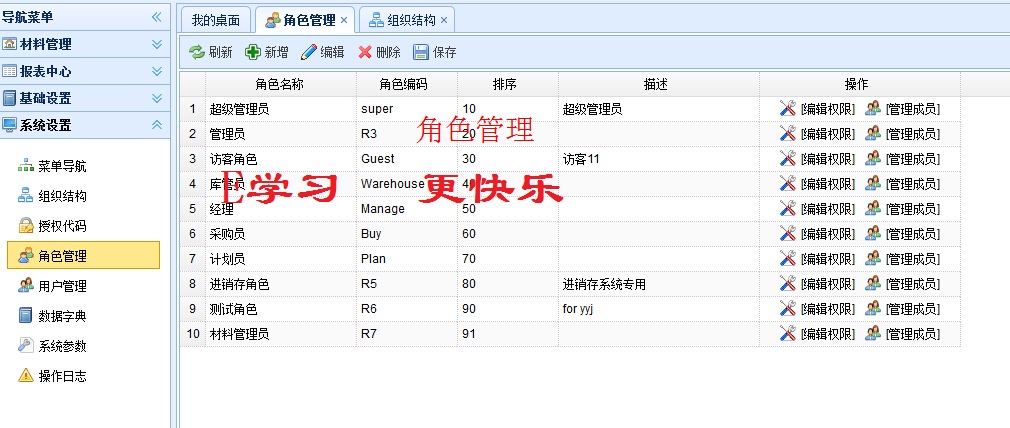
Task: Open 数据字典 from the system settings menu
Action: (62, 316)
